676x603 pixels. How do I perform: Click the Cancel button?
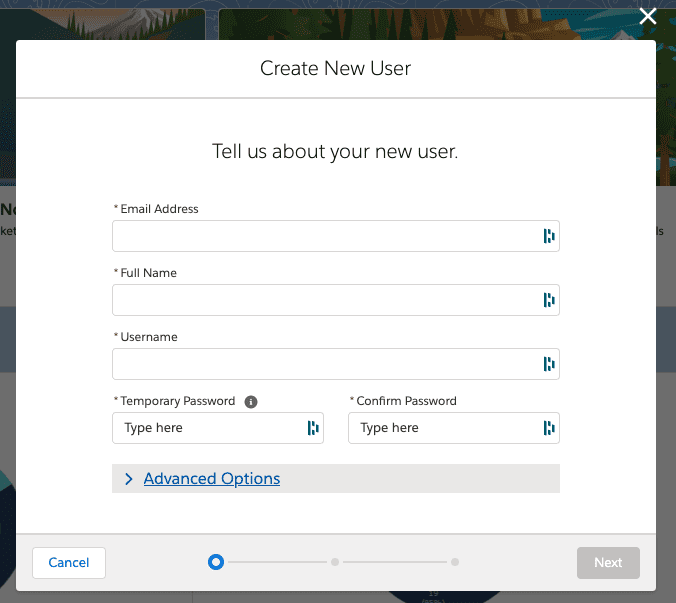click(x=69, y=563)
